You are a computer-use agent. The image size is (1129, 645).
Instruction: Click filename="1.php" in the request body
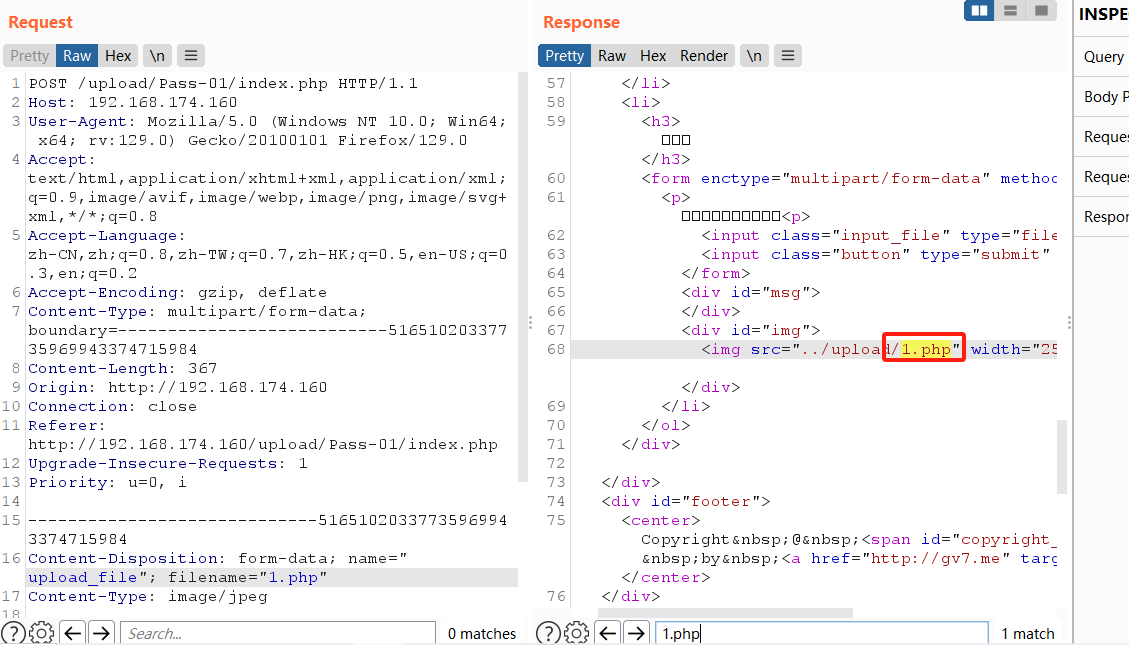[x=248, y=577]
